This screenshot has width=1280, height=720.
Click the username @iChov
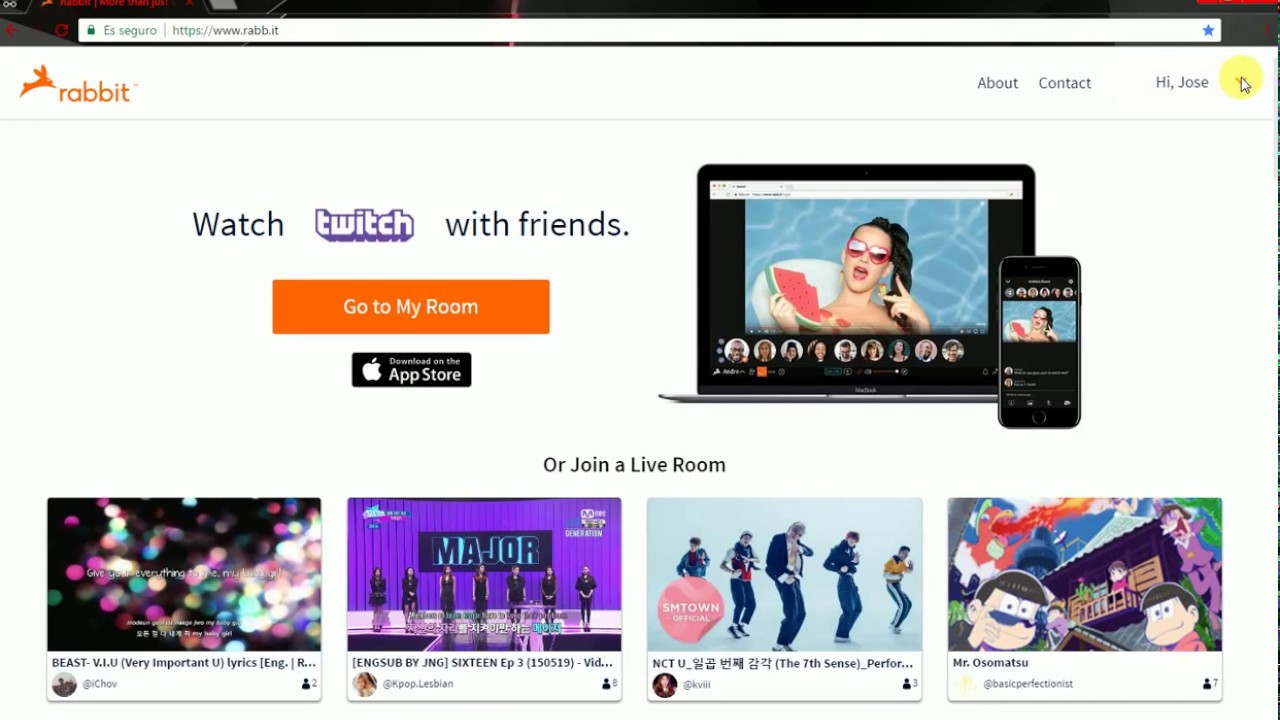(x=100, y=684)
